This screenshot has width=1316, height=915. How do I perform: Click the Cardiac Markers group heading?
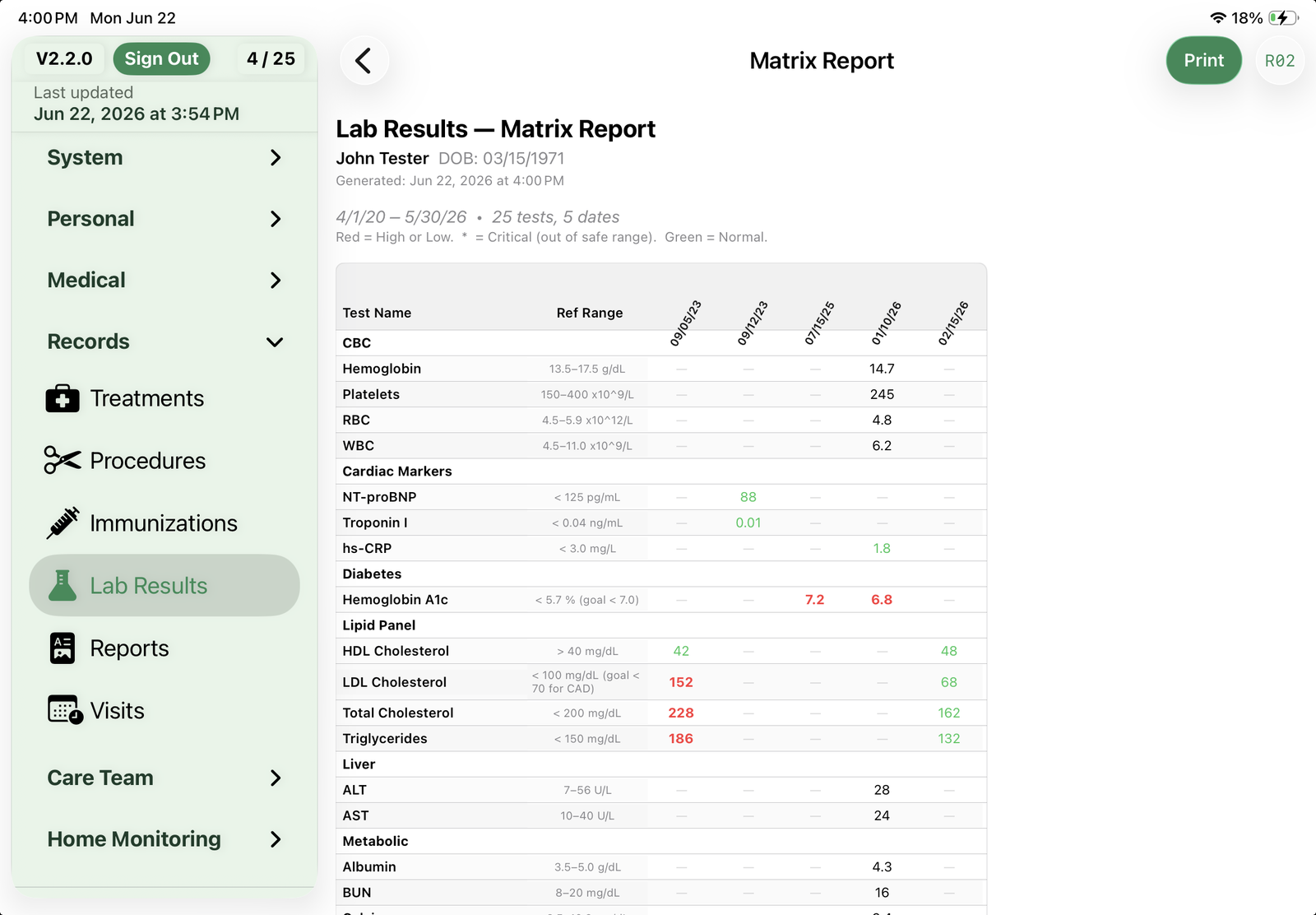tap(397, 471)
